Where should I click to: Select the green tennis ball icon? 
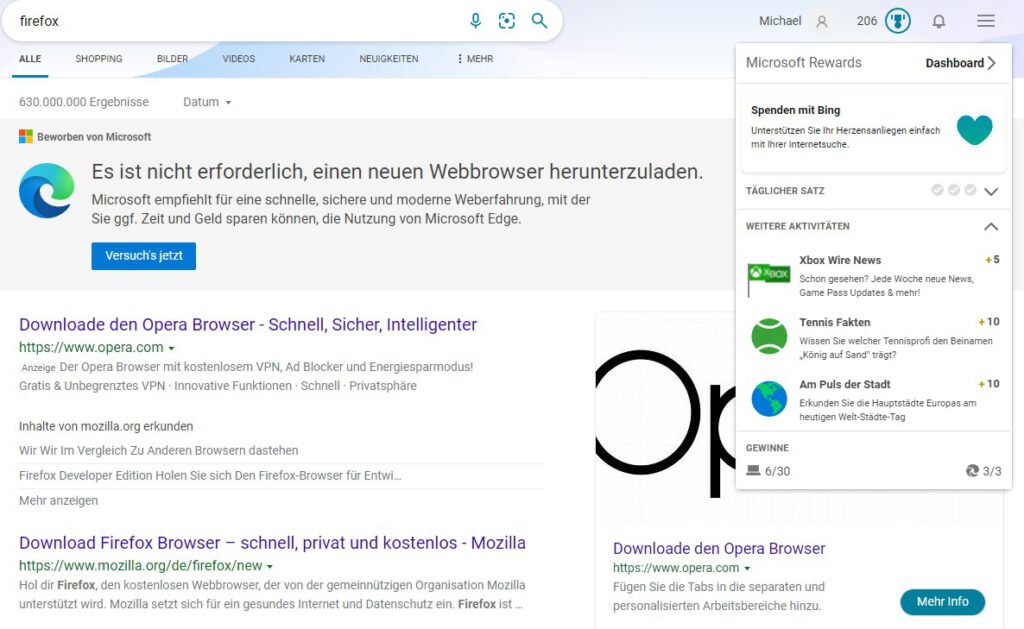(x=769, y=336)
